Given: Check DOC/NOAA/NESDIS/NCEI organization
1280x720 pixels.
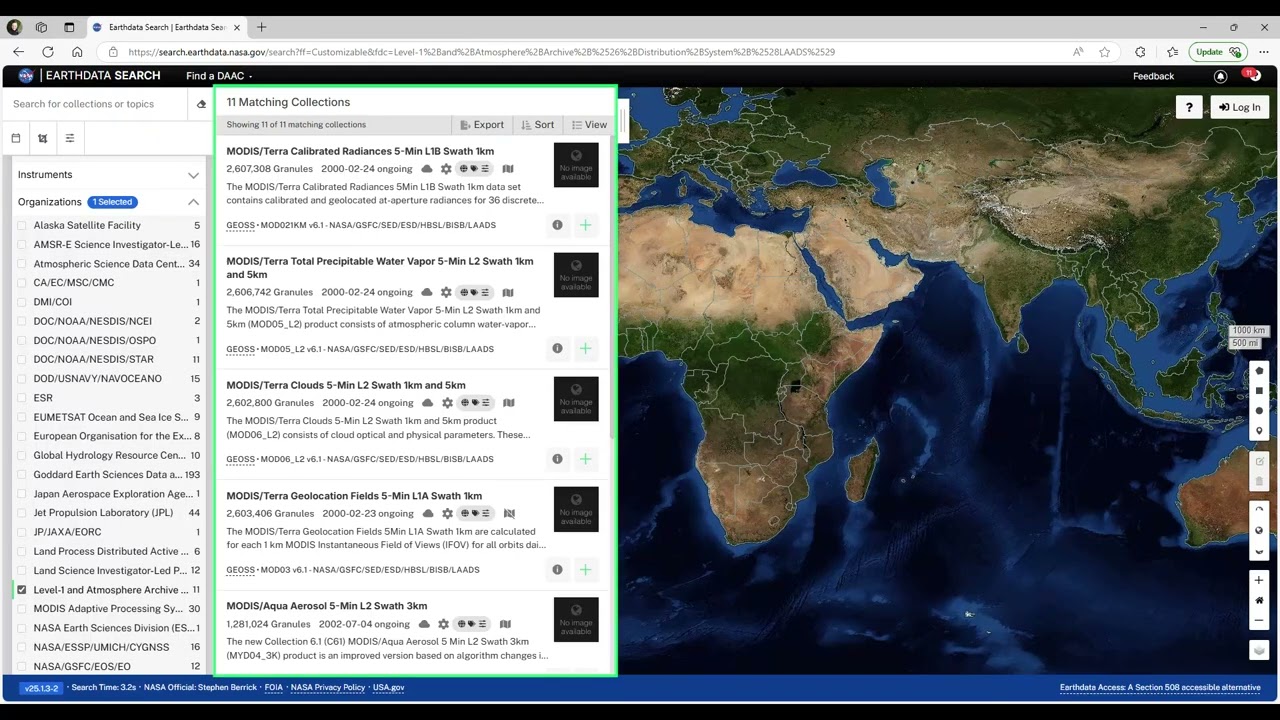Looking at the screenshot, I should pos(22,322).
